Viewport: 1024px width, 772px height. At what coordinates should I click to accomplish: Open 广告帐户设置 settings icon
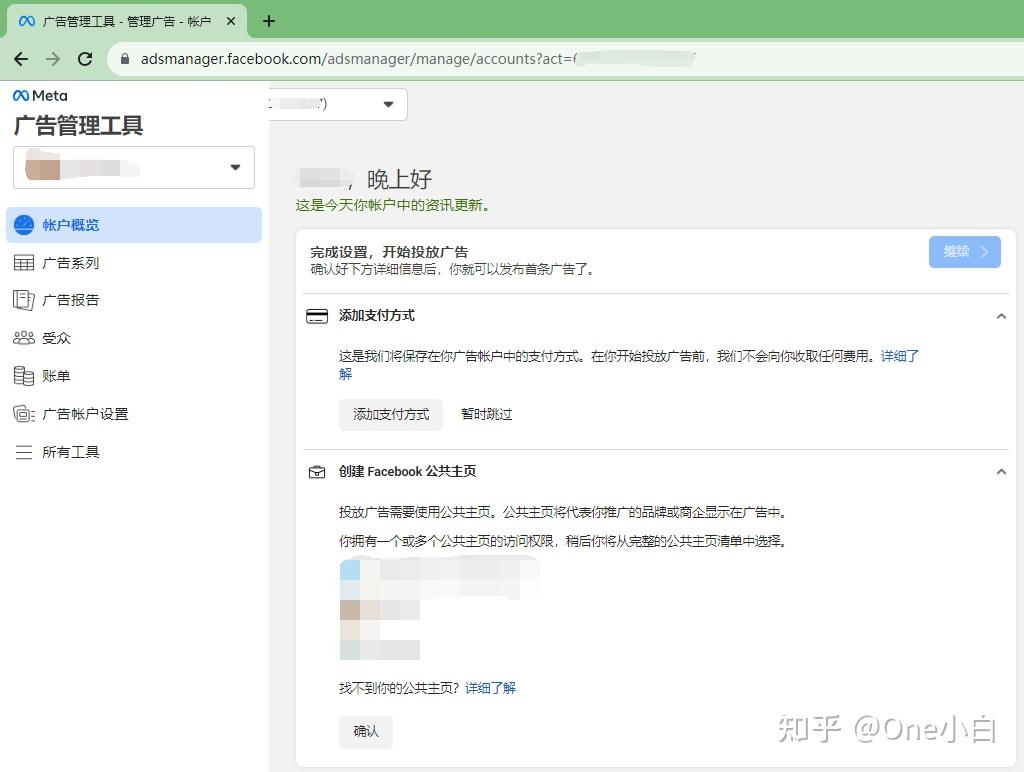[x=24, y=414]
